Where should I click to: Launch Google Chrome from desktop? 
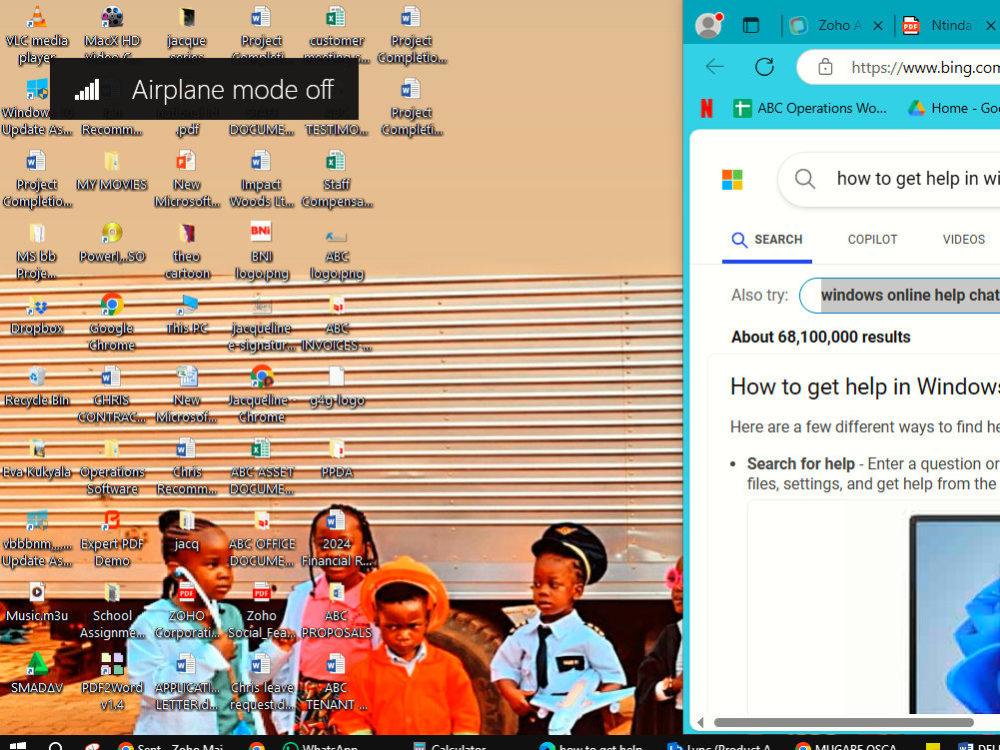(x=112, y=323)
